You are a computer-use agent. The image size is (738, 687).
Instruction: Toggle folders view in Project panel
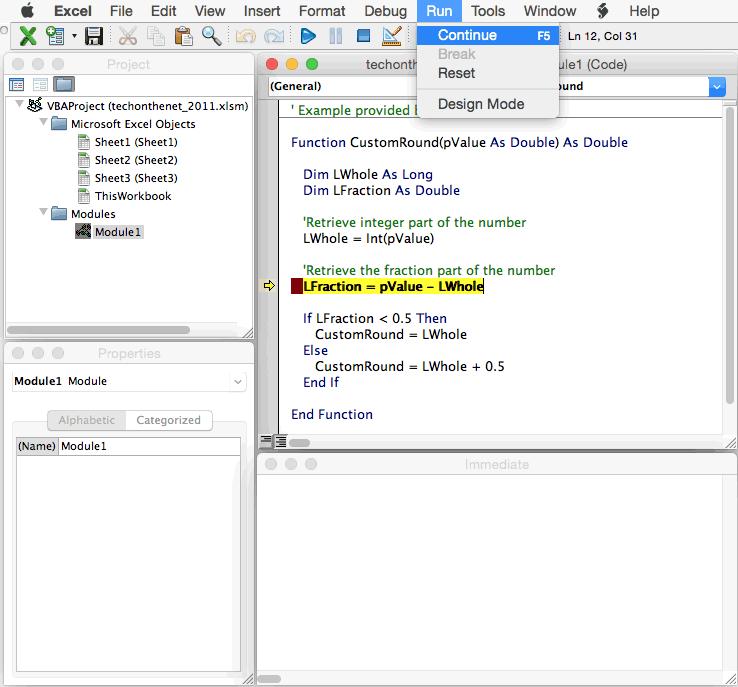[x=64, y=84]
